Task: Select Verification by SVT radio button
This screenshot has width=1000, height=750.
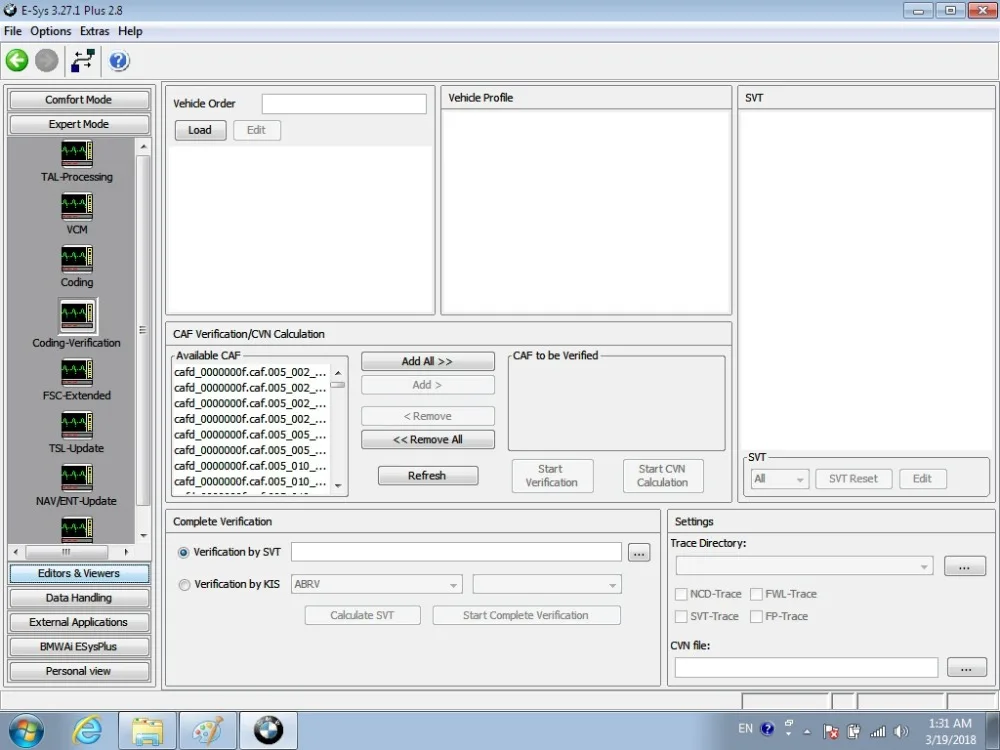Action: click(184, 552)
